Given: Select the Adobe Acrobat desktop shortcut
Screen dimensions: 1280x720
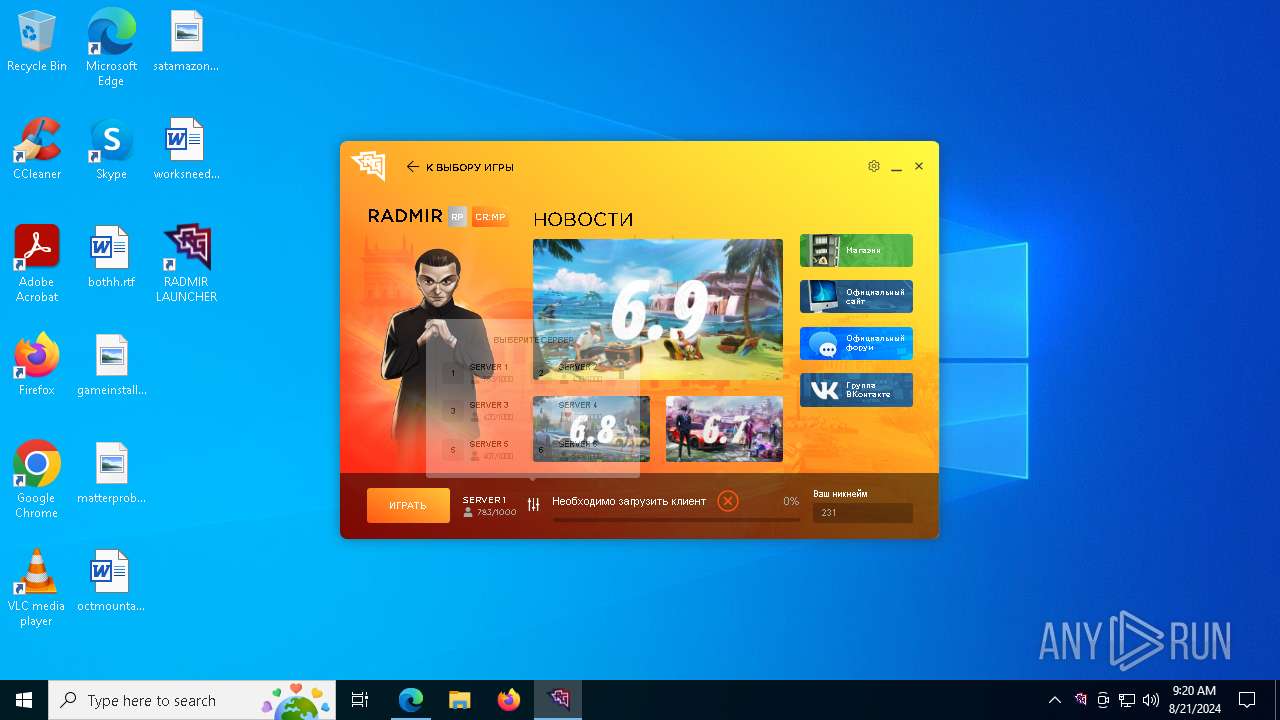Looking at the screenshot, I should 37,264.
